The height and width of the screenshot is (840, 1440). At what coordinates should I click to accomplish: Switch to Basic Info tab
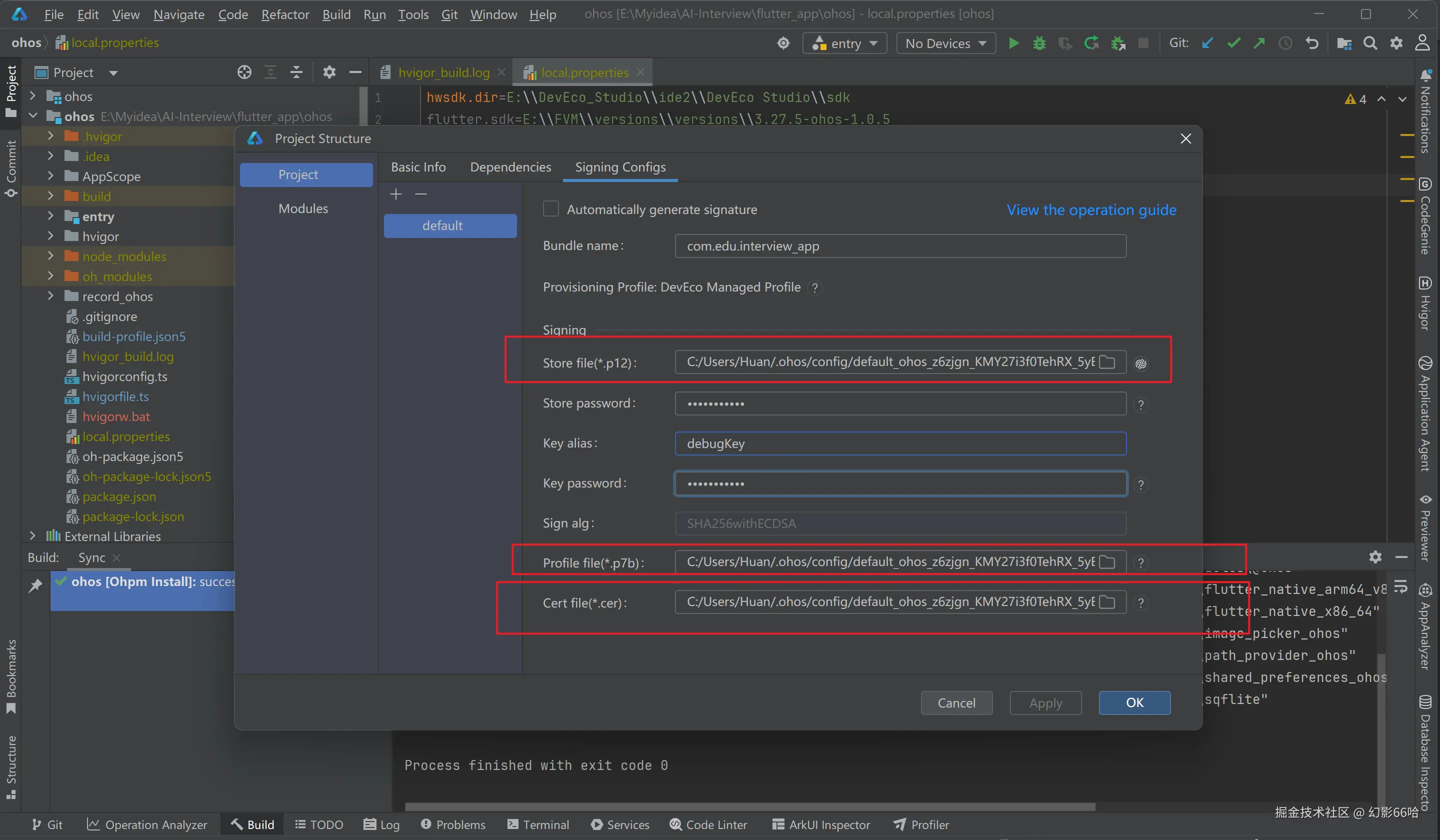point(418,167)
